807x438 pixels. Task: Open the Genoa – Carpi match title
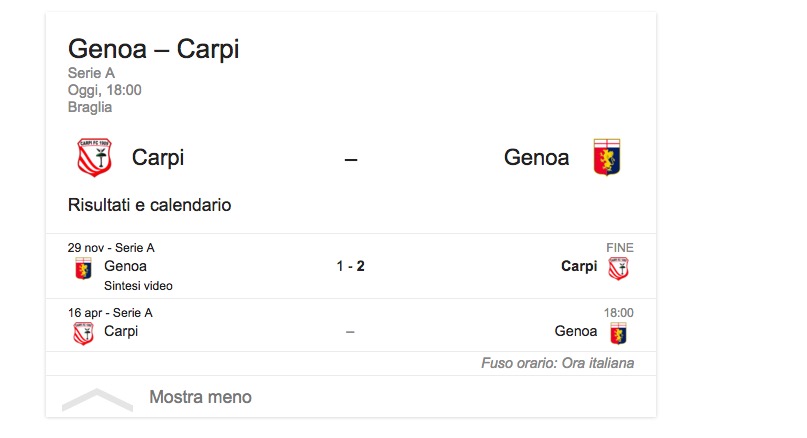tap(153, 49)
